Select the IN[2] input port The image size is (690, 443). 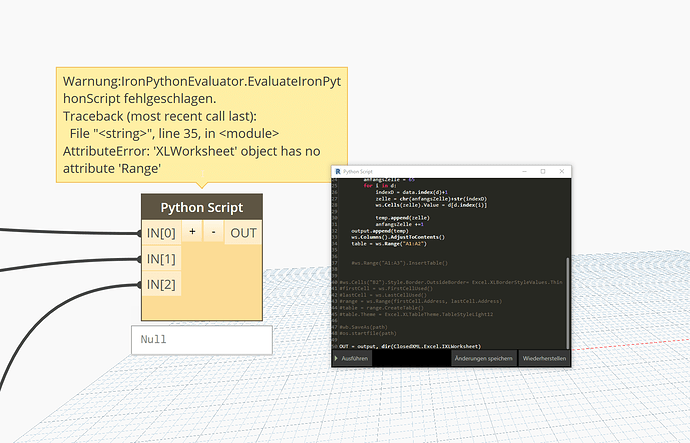(x=161, y=285)
